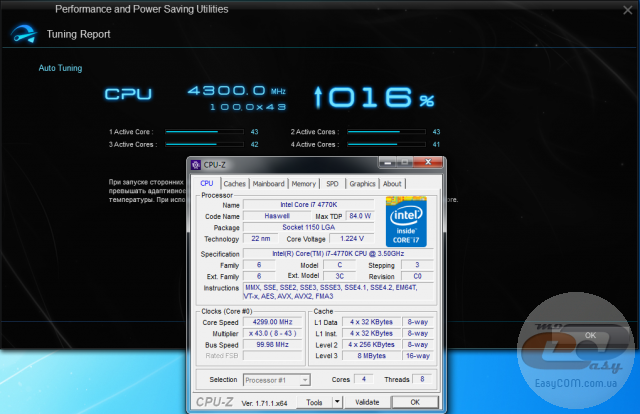Switch to the Caches tab
Screen dimensions: 640x414
(x=234, y=184)
